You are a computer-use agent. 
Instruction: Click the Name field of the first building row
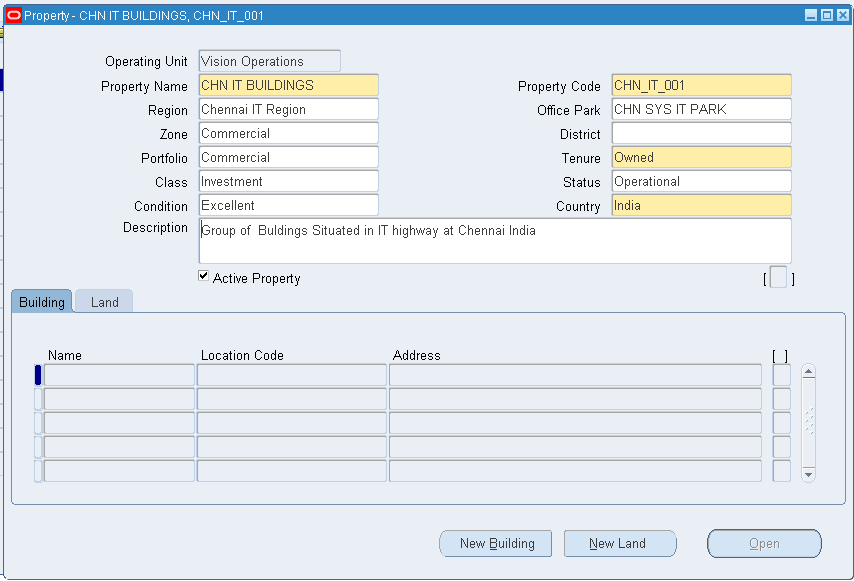[118, 374]
